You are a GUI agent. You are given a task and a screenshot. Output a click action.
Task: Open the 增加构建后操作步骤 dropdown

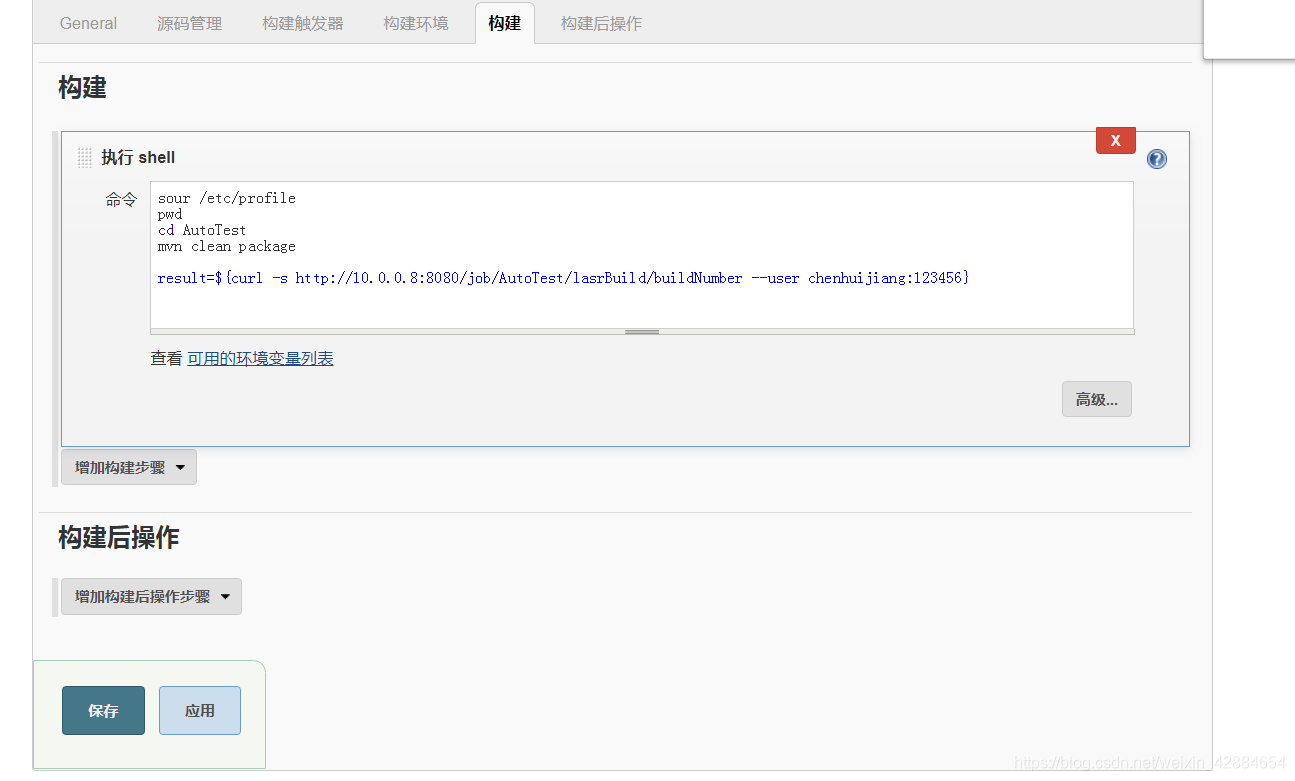pyautogui.click(x=151, y=596)
